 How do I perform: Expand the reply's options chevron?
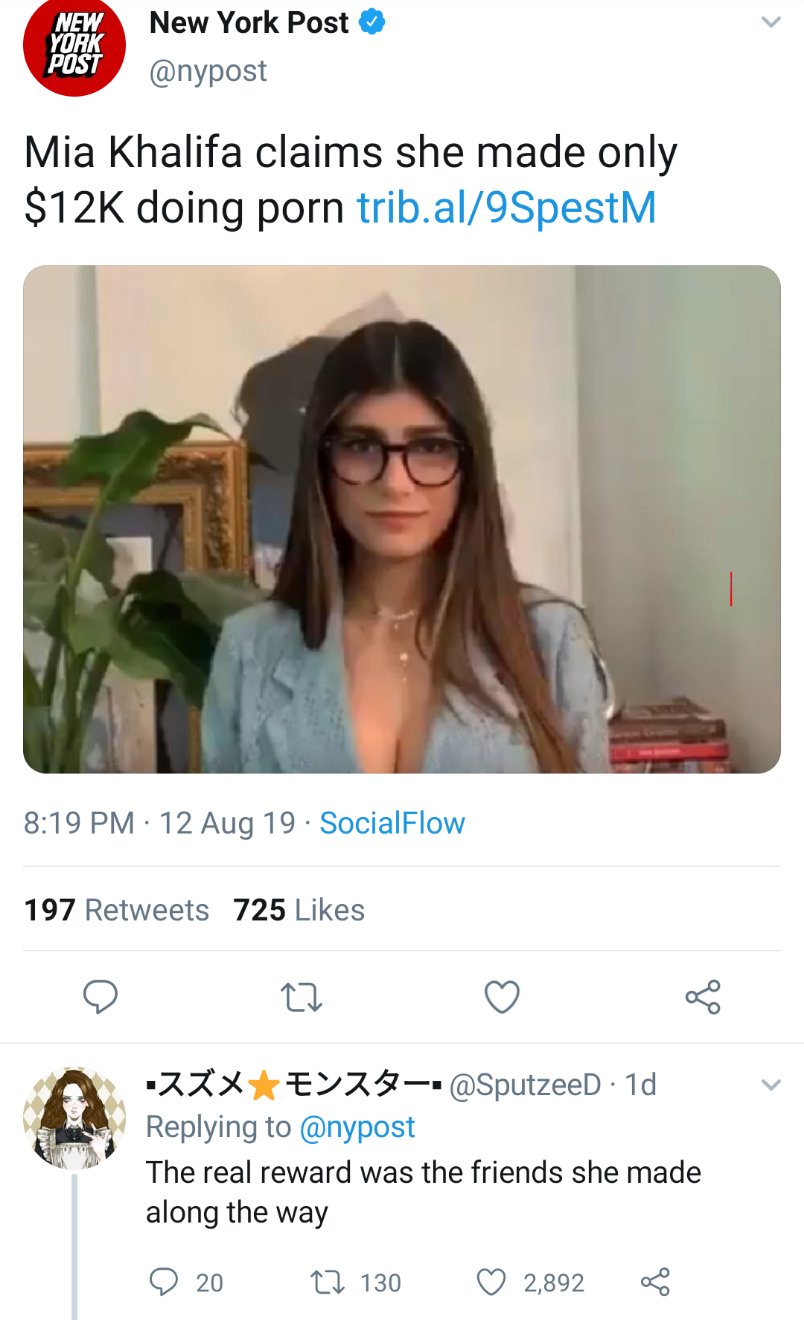pyautogui.click(x=770, y=1085)
